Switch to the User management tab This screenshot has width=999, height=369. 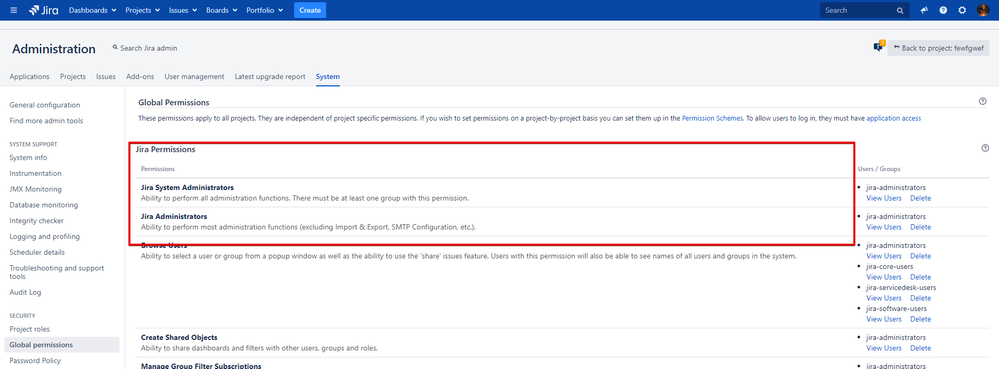coord(194,76)
